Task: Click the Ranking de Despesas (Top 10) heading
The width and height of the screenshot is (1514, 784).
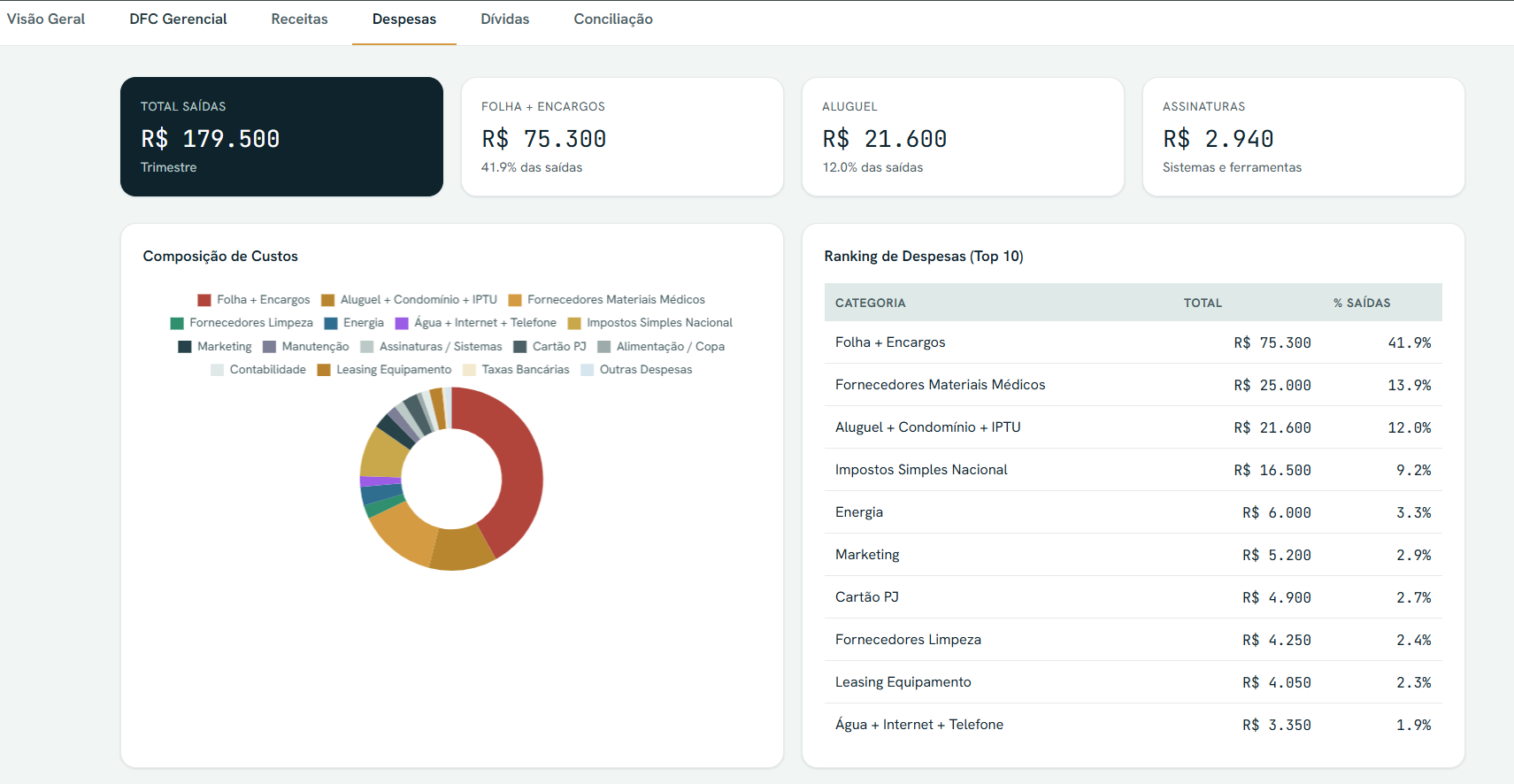Action: click(924, 256)
